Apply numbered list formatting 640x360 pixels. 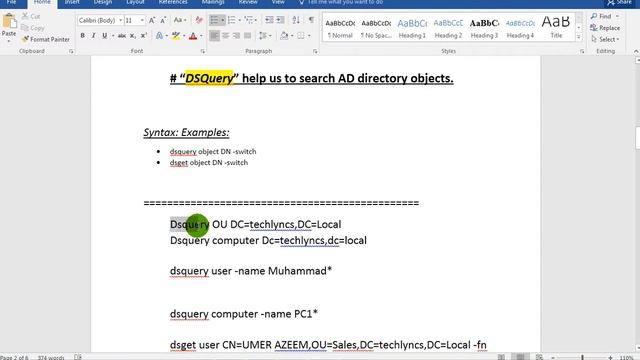pos(231,20)
